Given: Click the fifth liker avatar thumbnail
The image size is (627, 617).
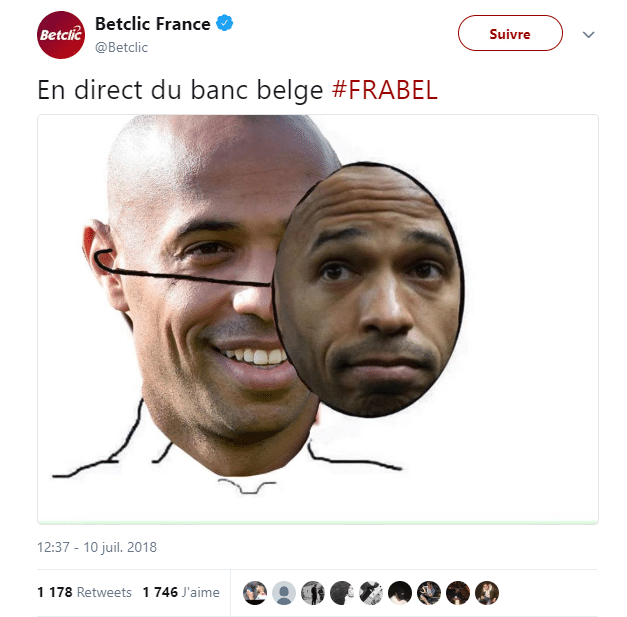Looking at the screenshot, I should [x=371, y=593].
